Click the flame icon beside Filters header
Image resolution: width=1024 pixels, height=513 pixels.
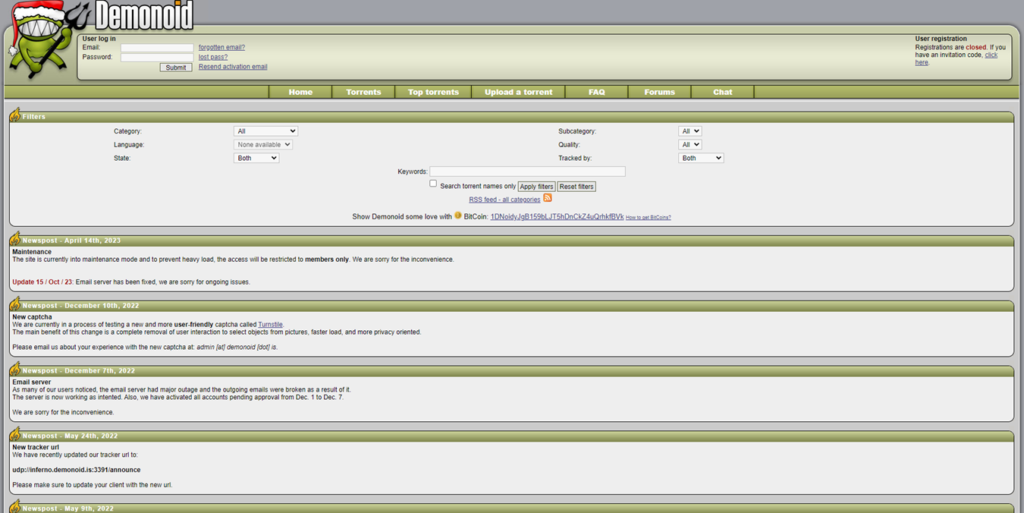[14, 115]
